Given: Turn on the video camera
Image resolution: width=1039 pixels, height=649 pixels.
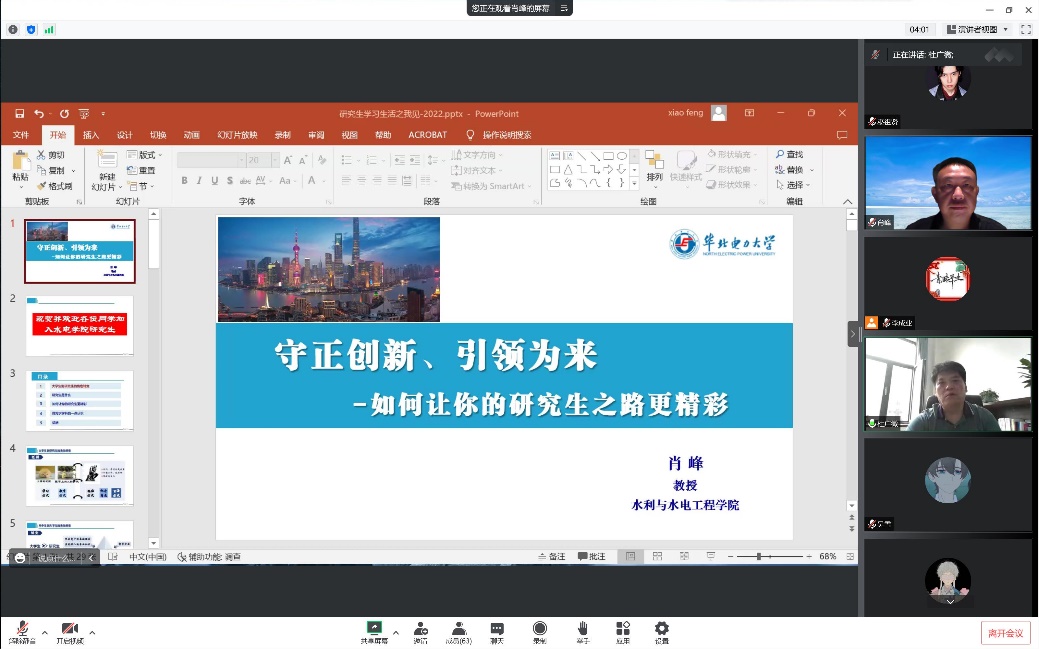Looking at the screenshot, I should coord(69,630).
